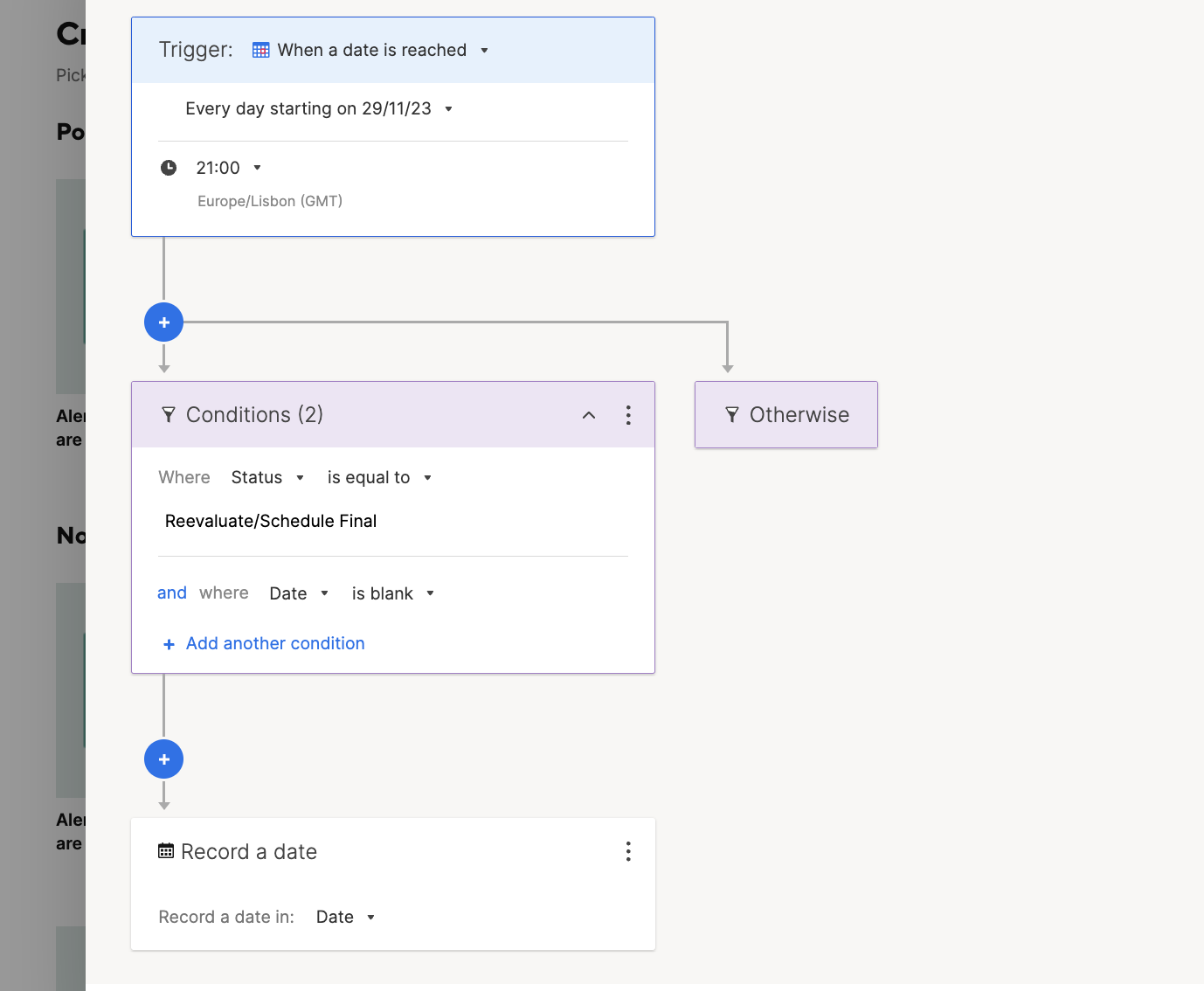Click 'Add another condition' link
1204x991 pixels.
265,643
